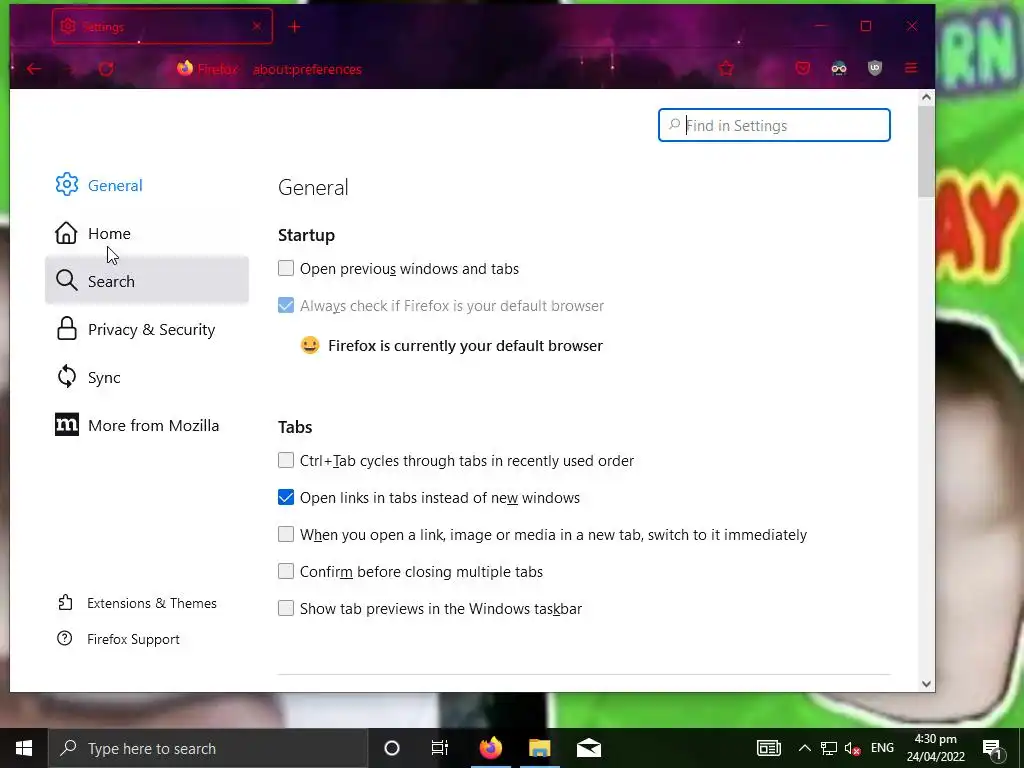
Task: Bookmark this page with the star icon
Action: coord(726,69)
